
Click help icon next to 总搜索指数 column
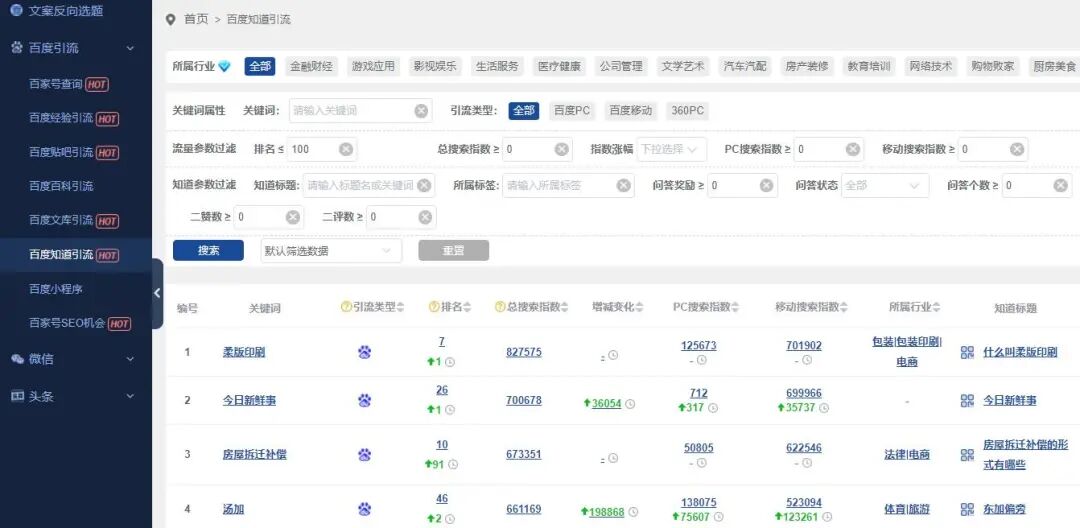click(x=500, y=307)
